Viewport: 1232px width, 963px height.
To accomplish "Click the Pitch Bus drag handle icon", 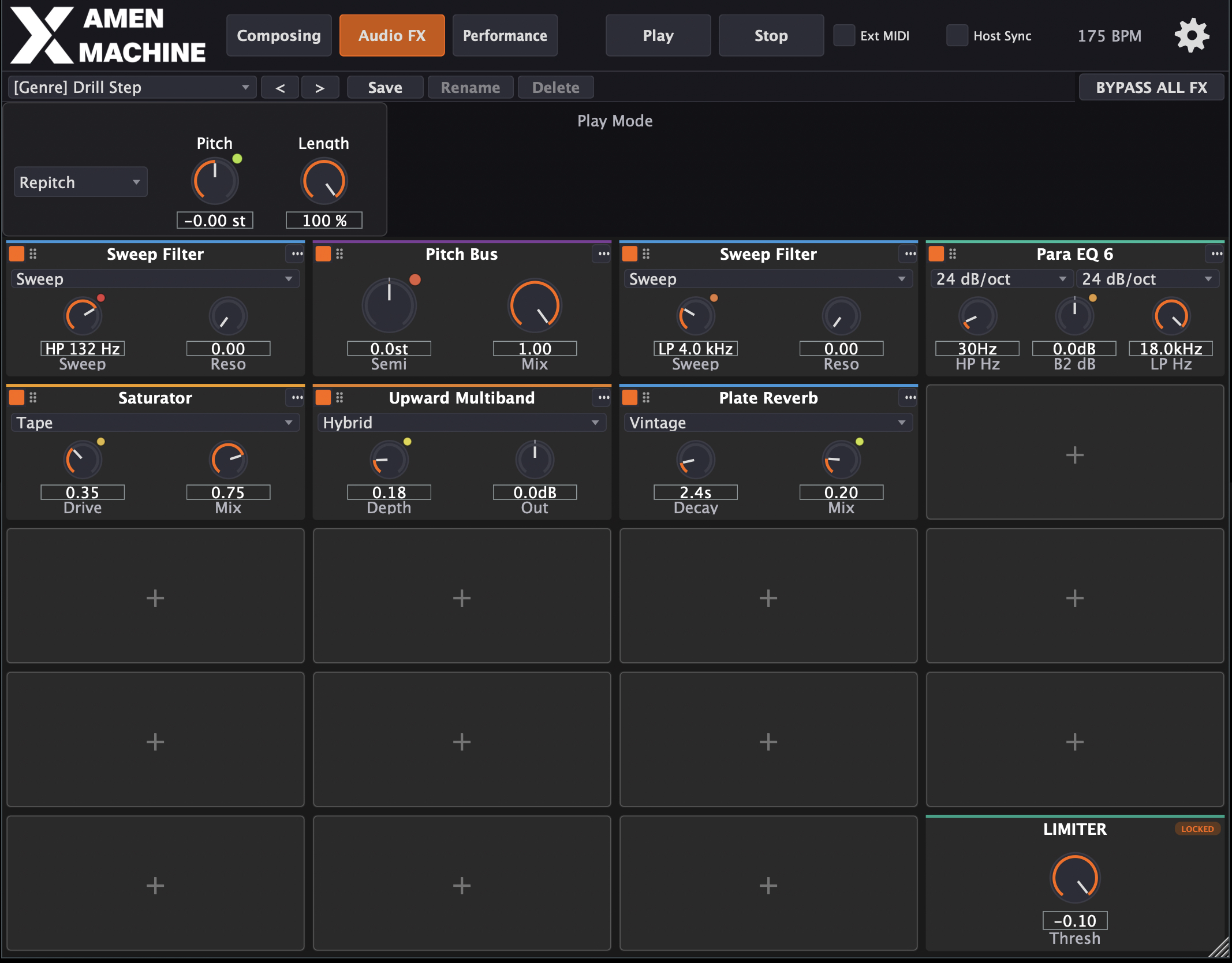I will (339, 253).
